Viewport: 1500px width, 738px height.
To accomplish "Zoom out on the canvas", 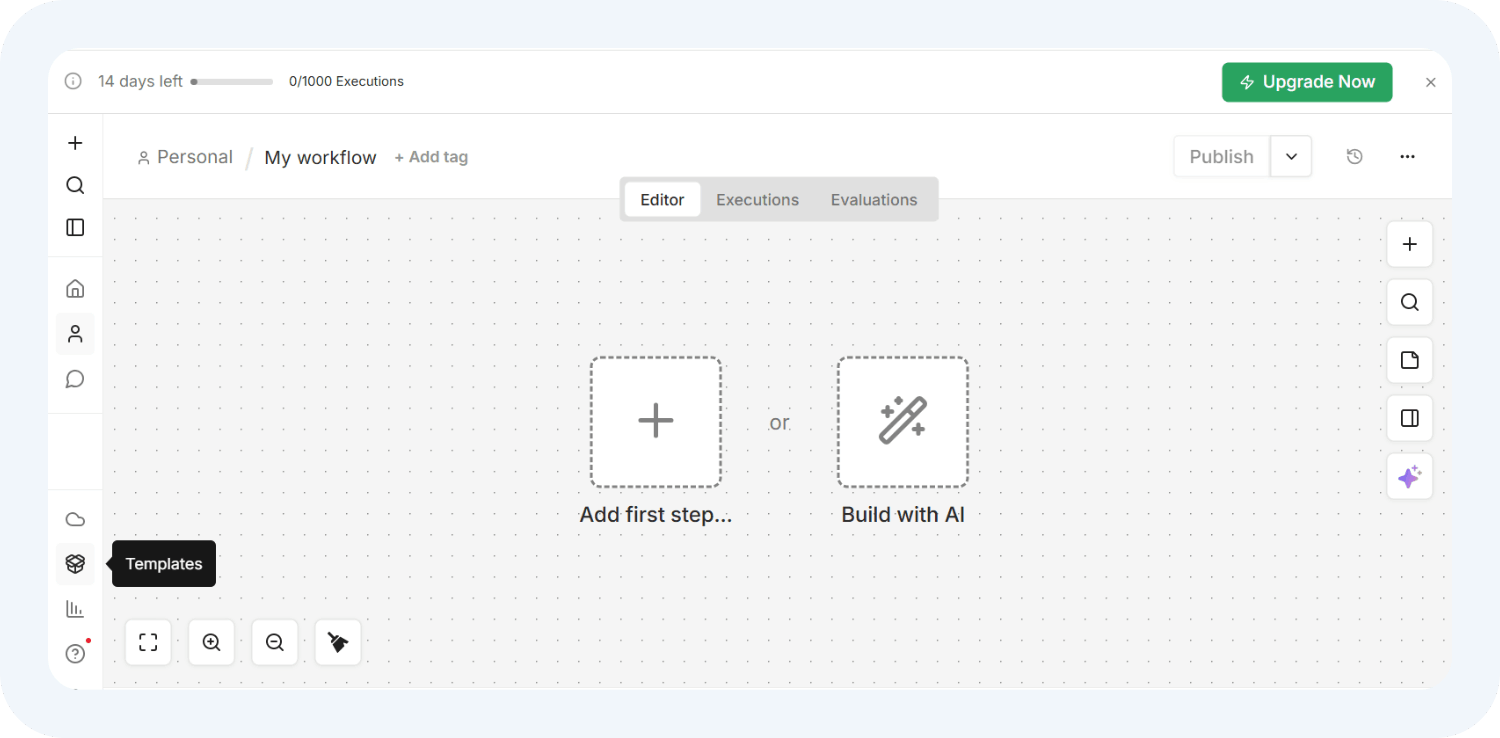I will click(x=275, y=643).
